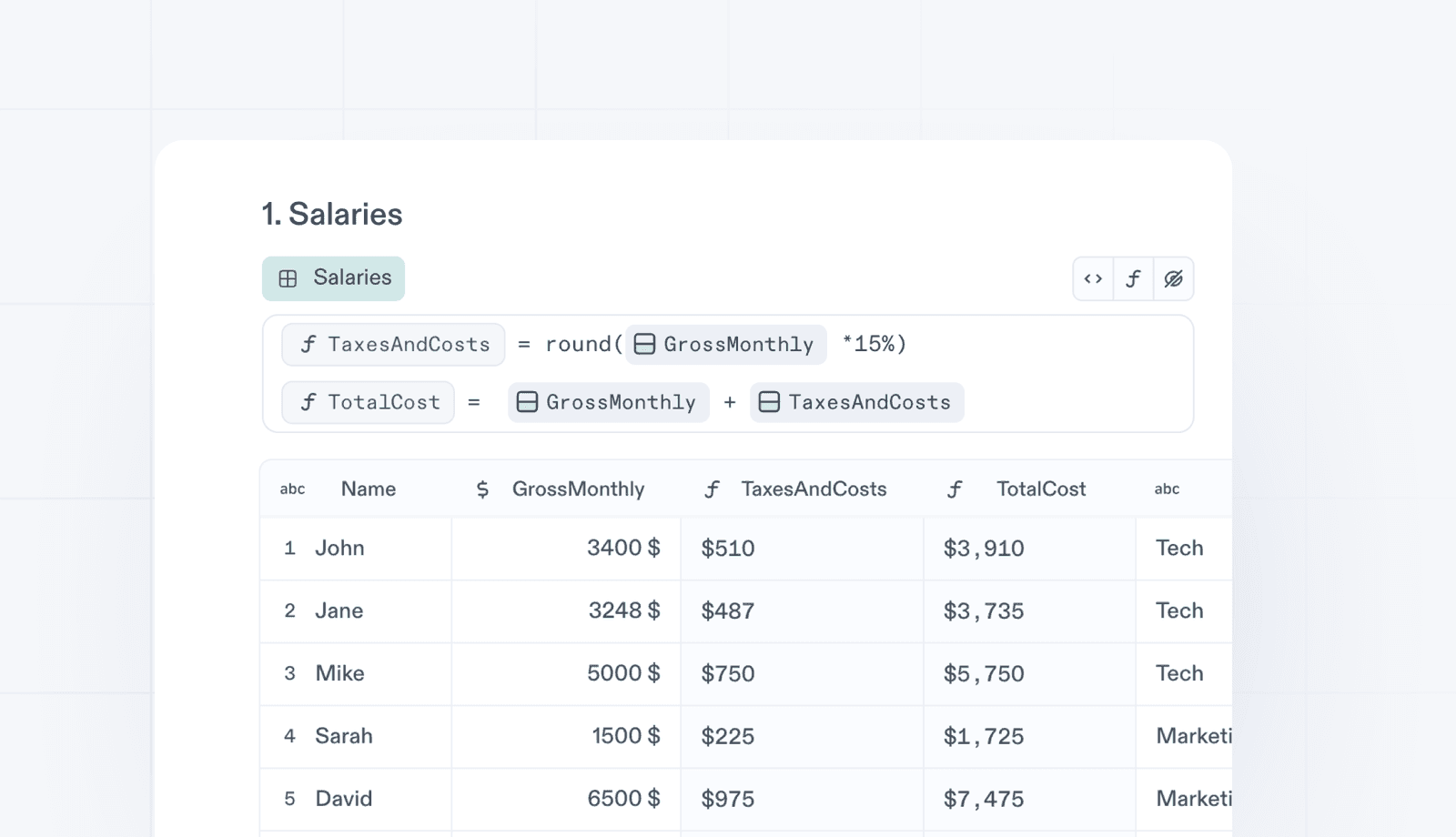Select the David name cell
Viewport: 1456px width, 837px height.
pyautogui.click(x=356, y=800)
